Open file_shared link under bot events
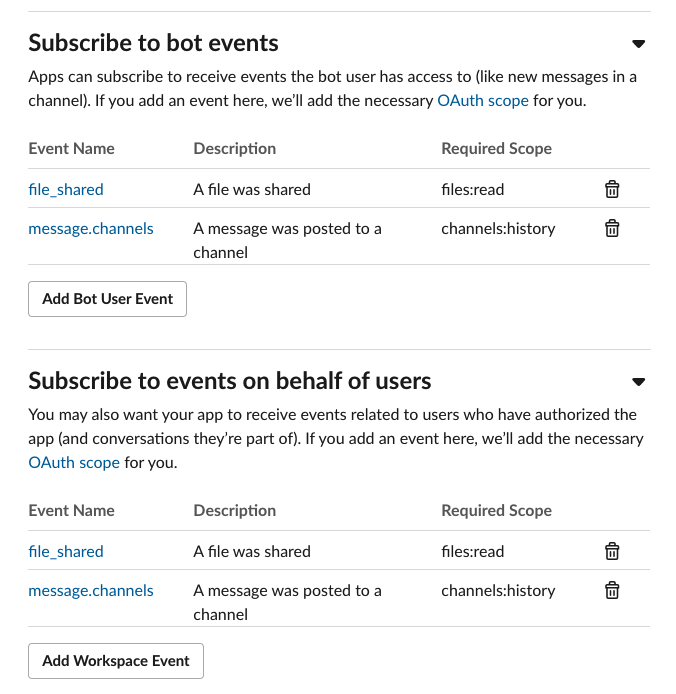Image resolution: width=676 pixels, height=694 pixels. click(66, 189)
